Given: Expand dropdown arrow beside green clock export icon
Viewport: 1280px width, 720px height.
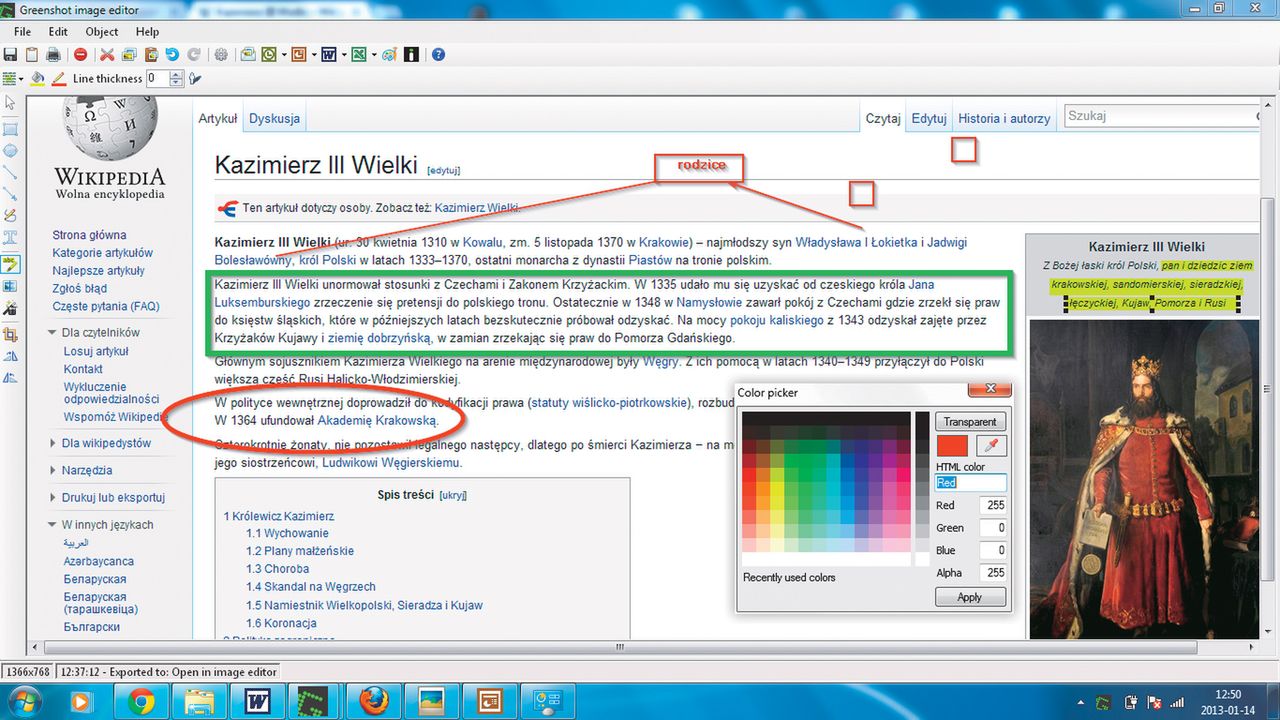Looking at the screenshot, I should 284,55.
